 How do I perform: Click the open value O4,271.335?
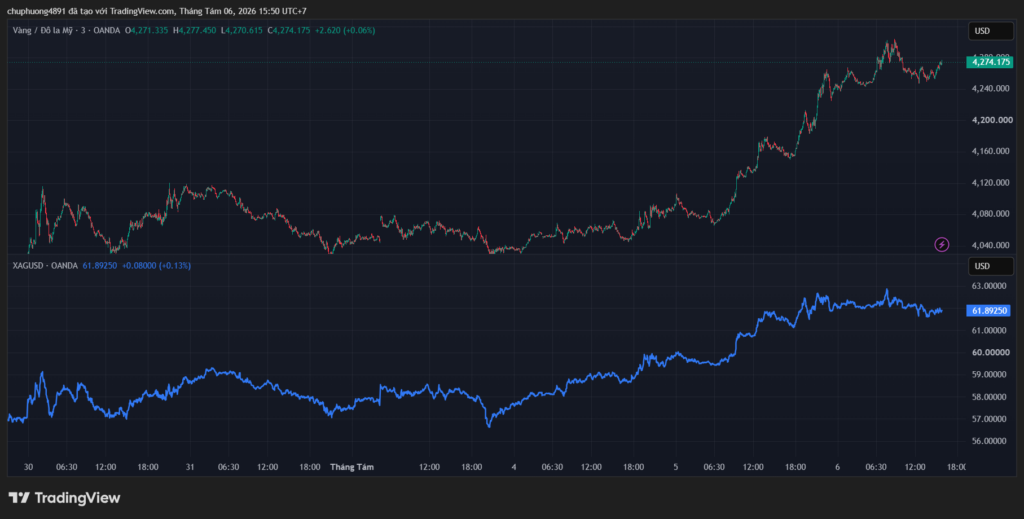(147, 30)
